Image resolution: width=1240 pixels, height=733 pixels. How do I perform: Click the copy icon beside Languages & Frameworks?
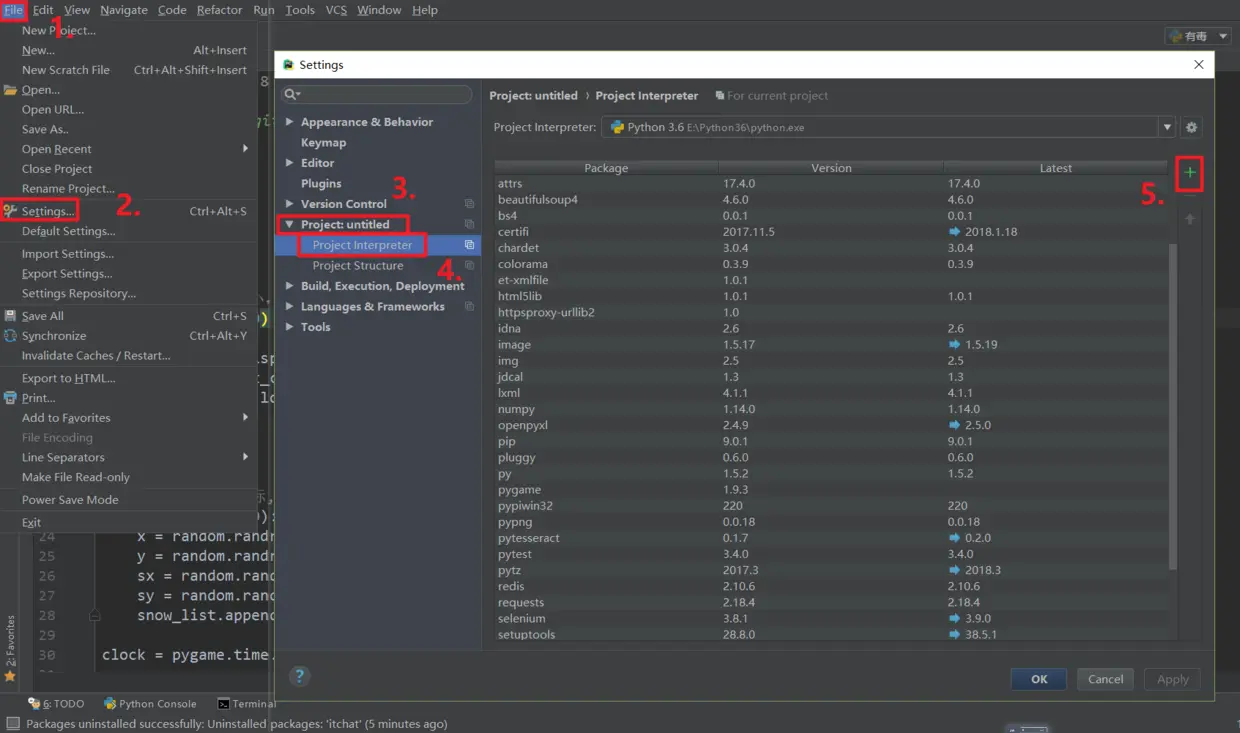(469, 307)
